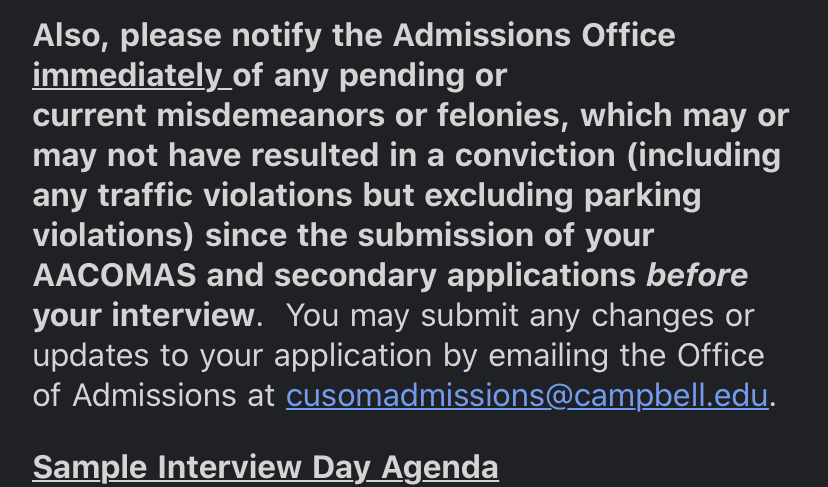Viewport: 828px width, 487px height.
Task: Click the phrase "traffic violations"
Action: 224,195
